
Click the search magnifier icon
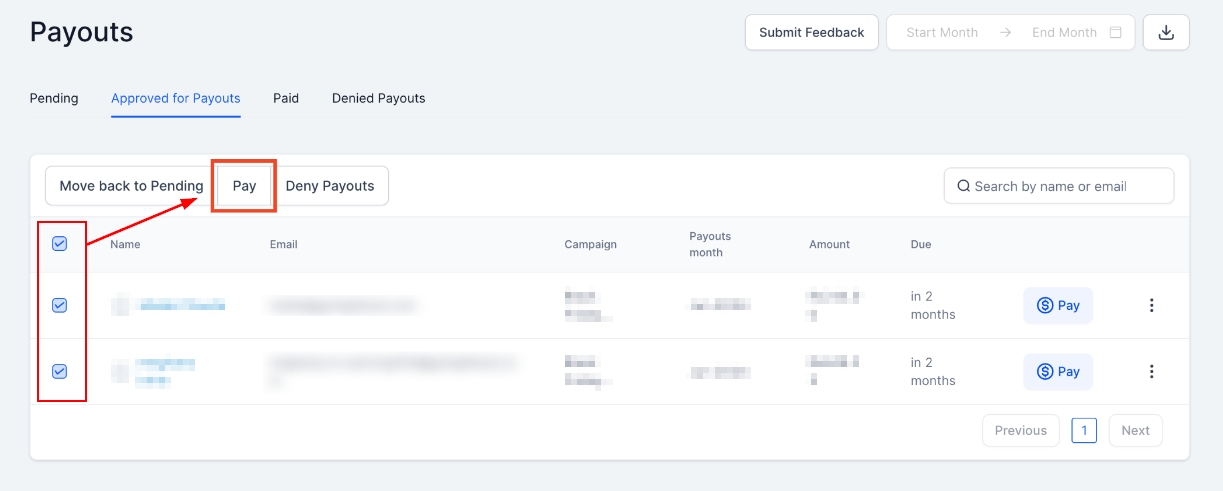point(963,186)
